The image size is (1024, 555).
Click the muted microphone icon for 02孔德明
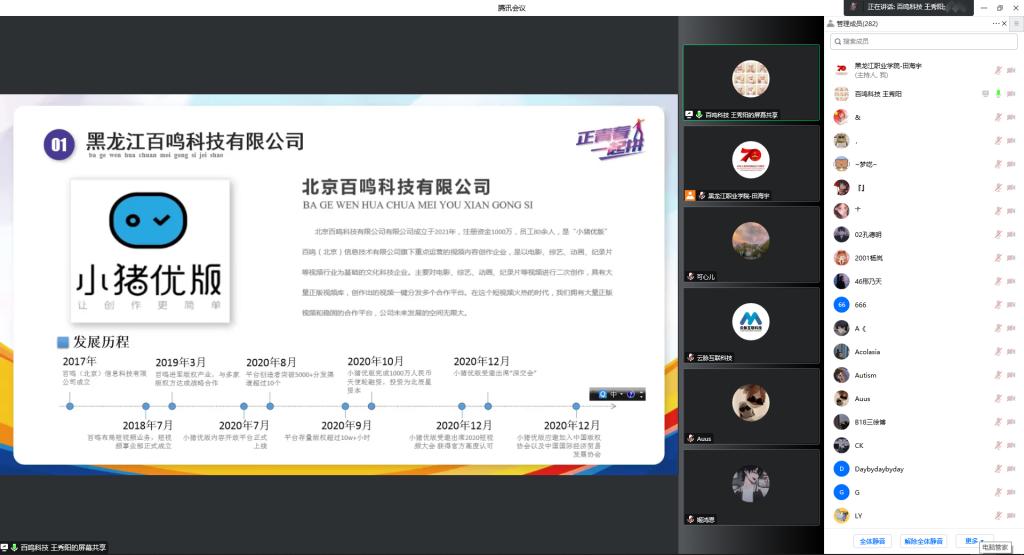point(997,234)
